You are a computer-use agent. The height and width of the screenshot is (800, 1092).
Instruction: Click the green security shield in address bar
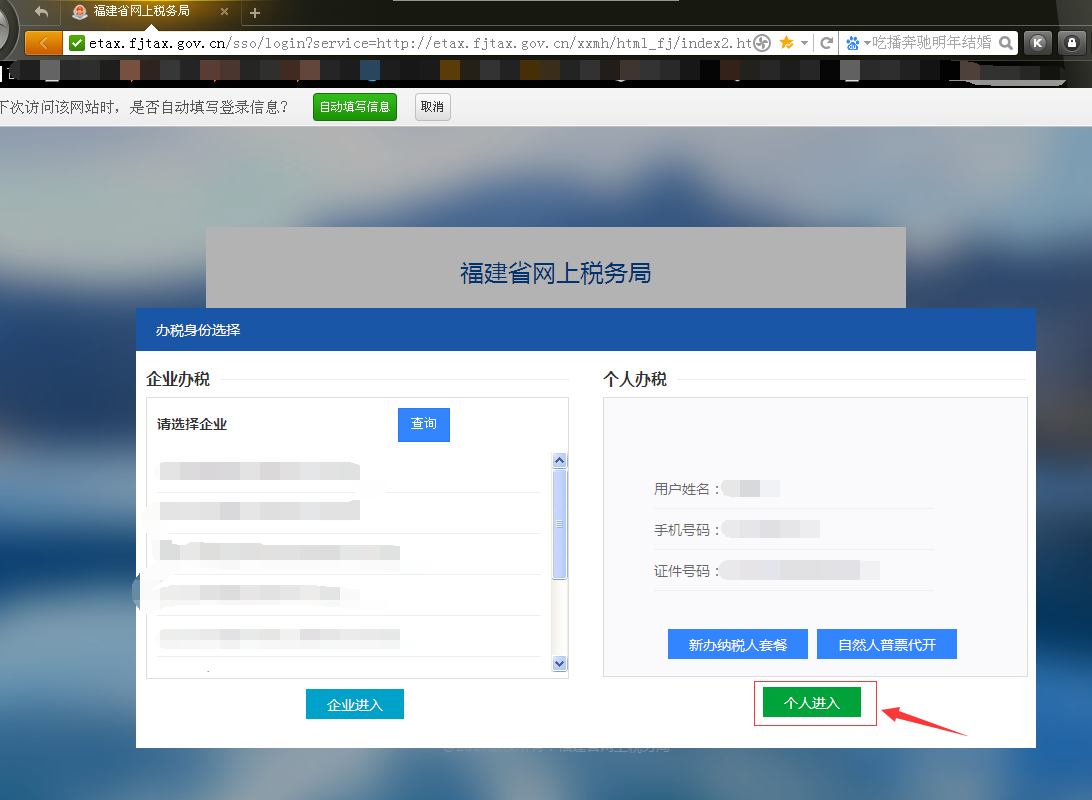[77, 43]
